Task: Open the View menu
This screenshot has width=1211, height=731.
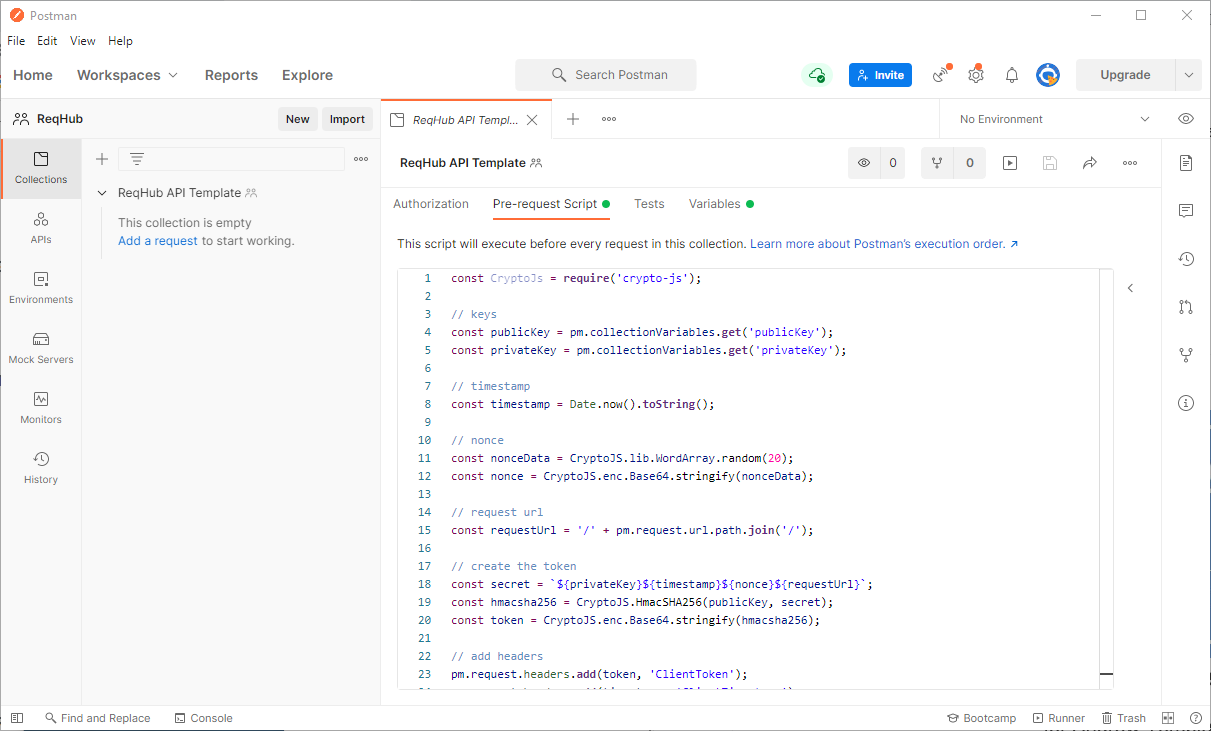Action: [82, 41]
